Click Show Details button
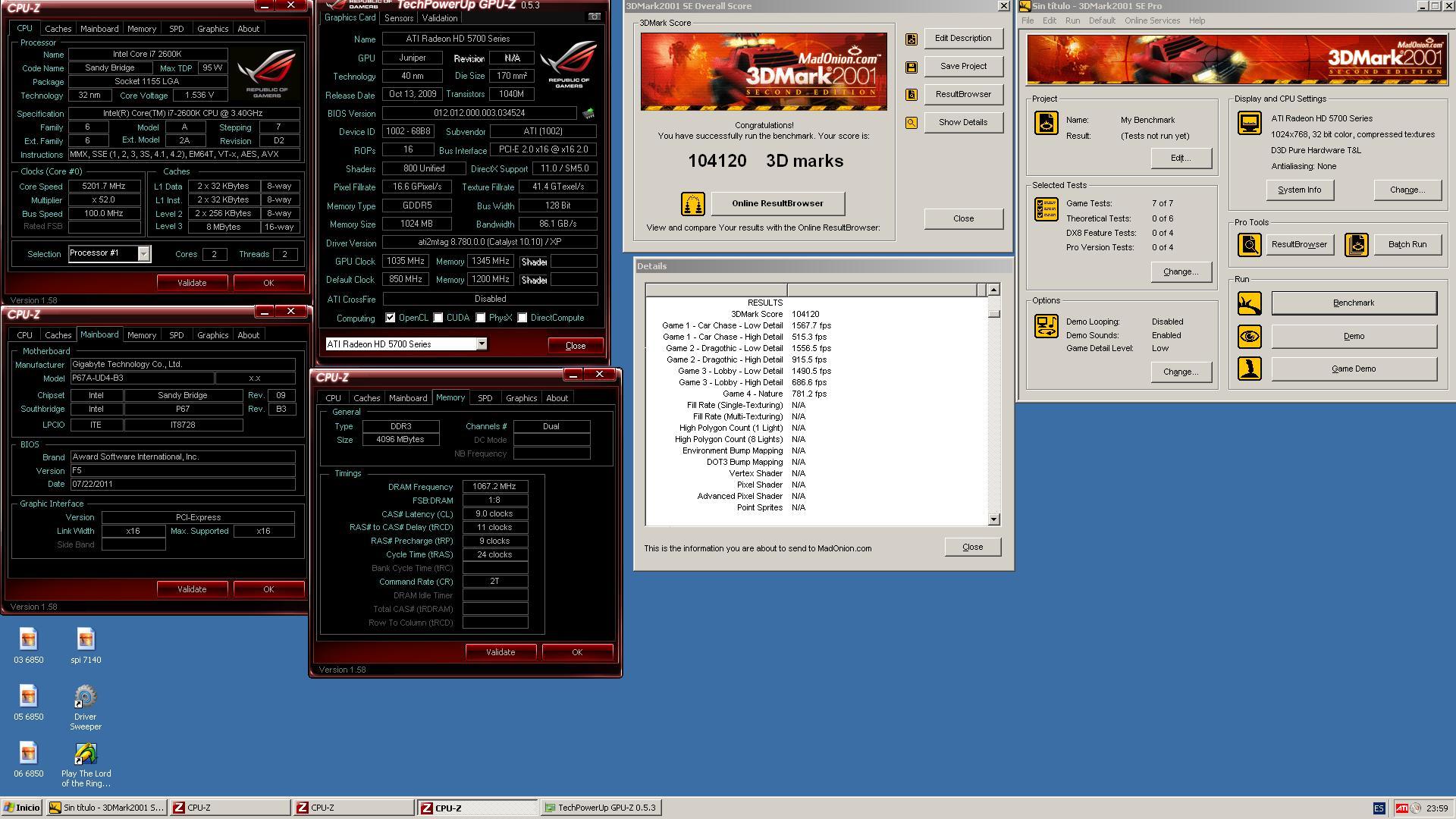Viewport: 1456px width, 819px height. pyautogui.click(x=963, y=123)
